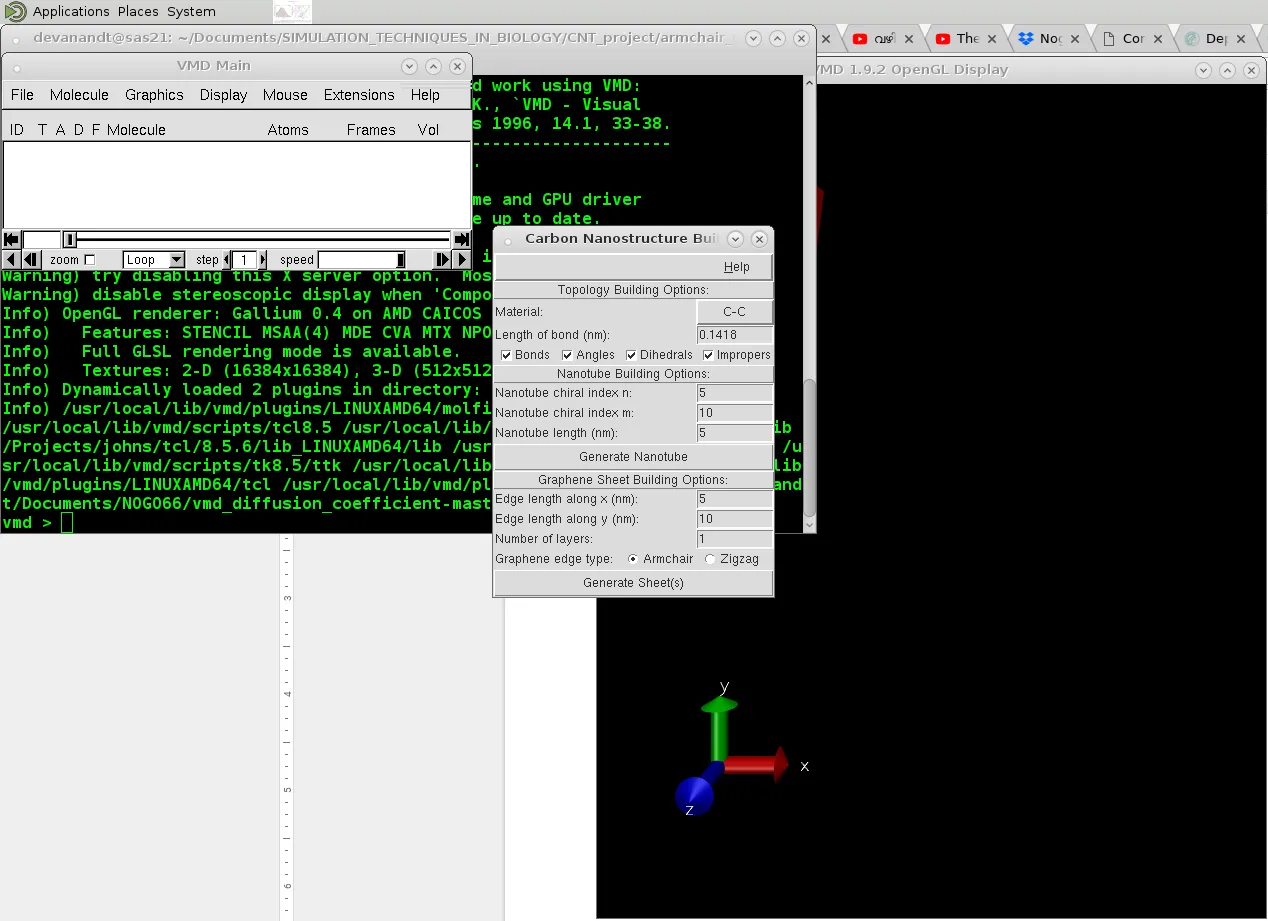
Task: Open the C-C material dropdown
Action: pos(734,312)
